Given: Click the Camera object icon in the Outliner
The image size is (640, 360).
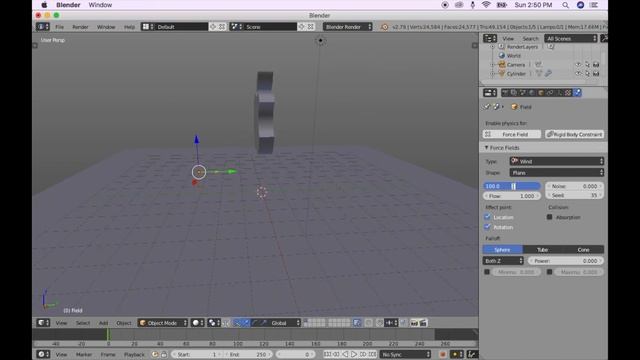Looking at the screenshot, I should (x=502, y=64).
